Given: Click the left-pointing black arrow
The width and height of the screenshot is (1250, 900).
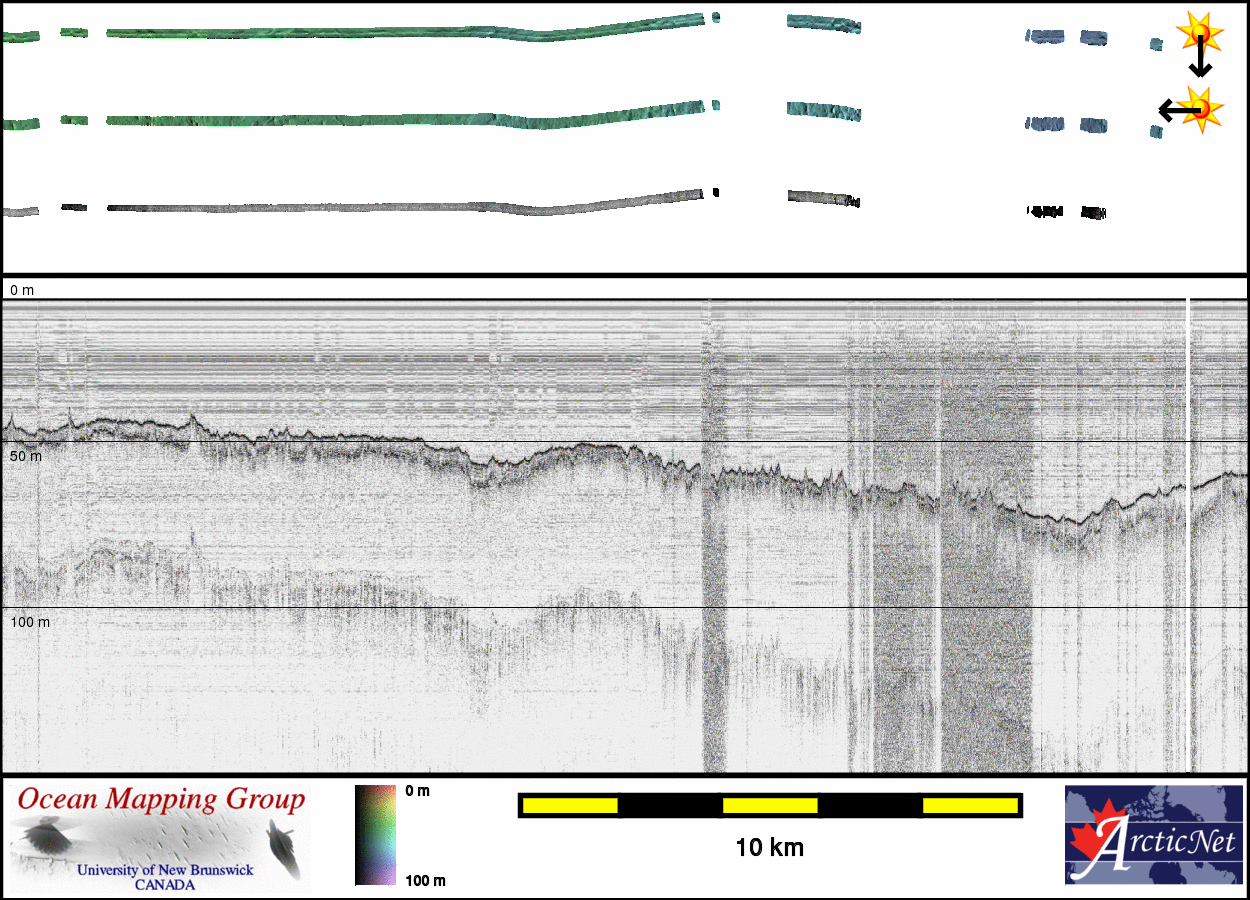Looking at the screenshot, I should (1172, 109).
